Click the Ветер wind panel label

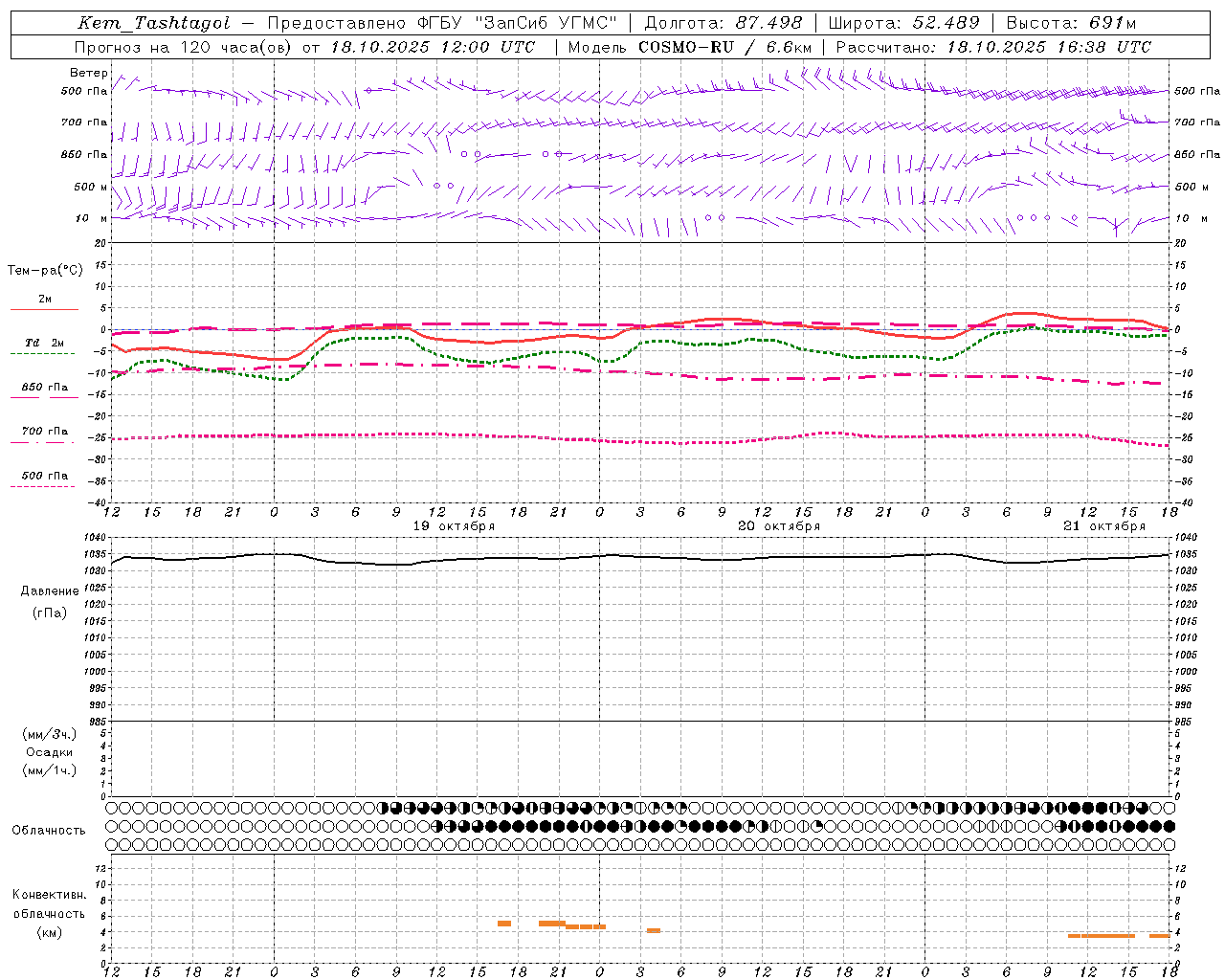point(89,73)
